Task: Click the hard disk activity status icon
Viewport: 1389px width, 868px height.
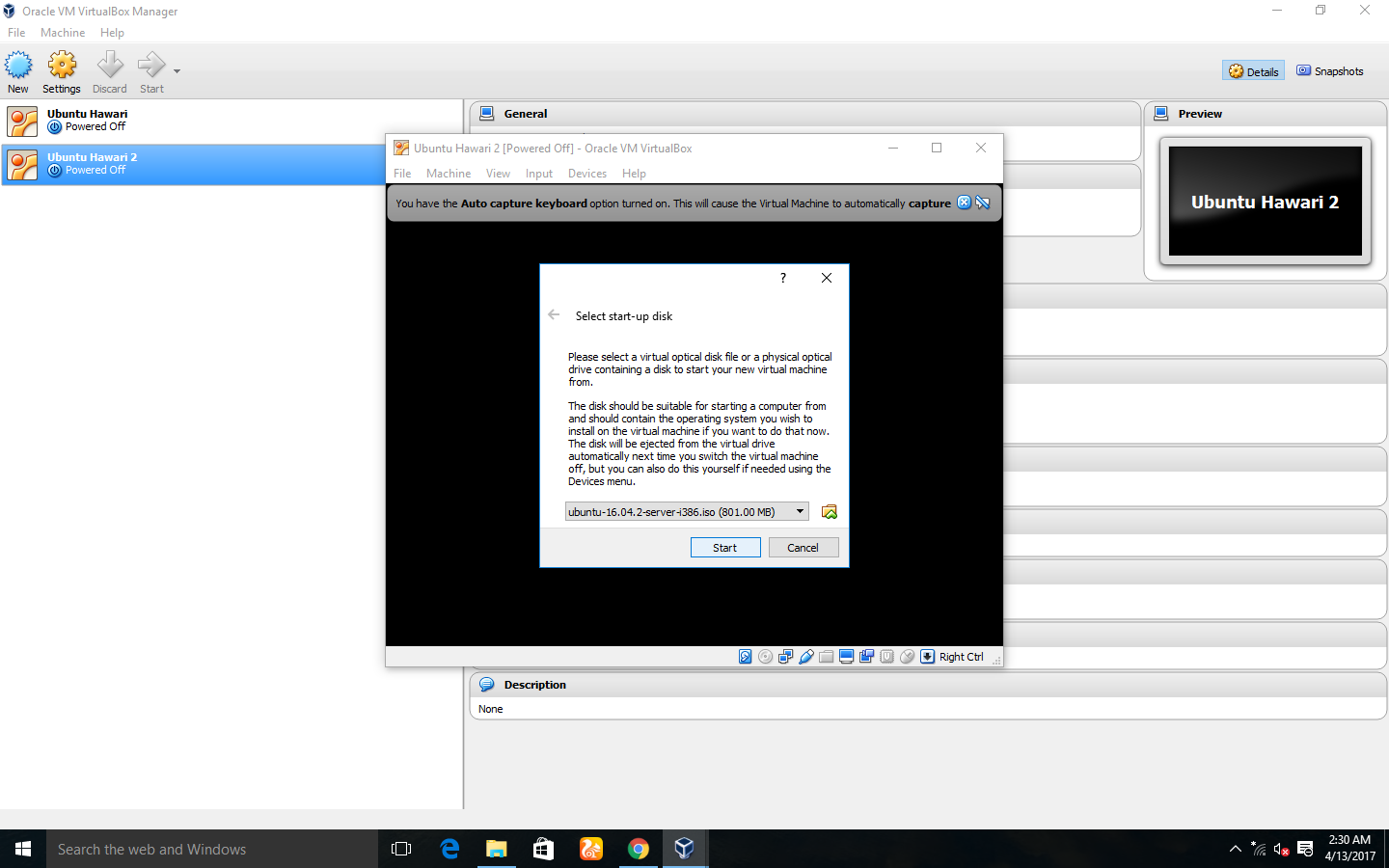Action: point(746,657)
